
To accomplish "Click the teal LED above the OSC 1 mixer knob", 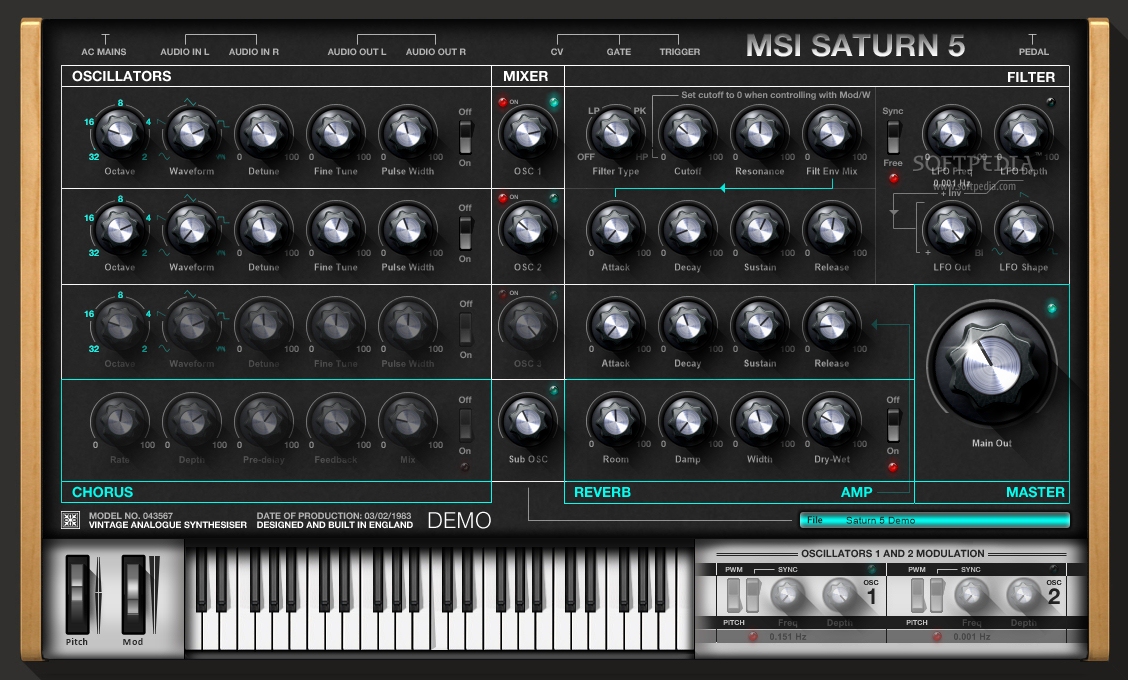I will tap(554, 102).
